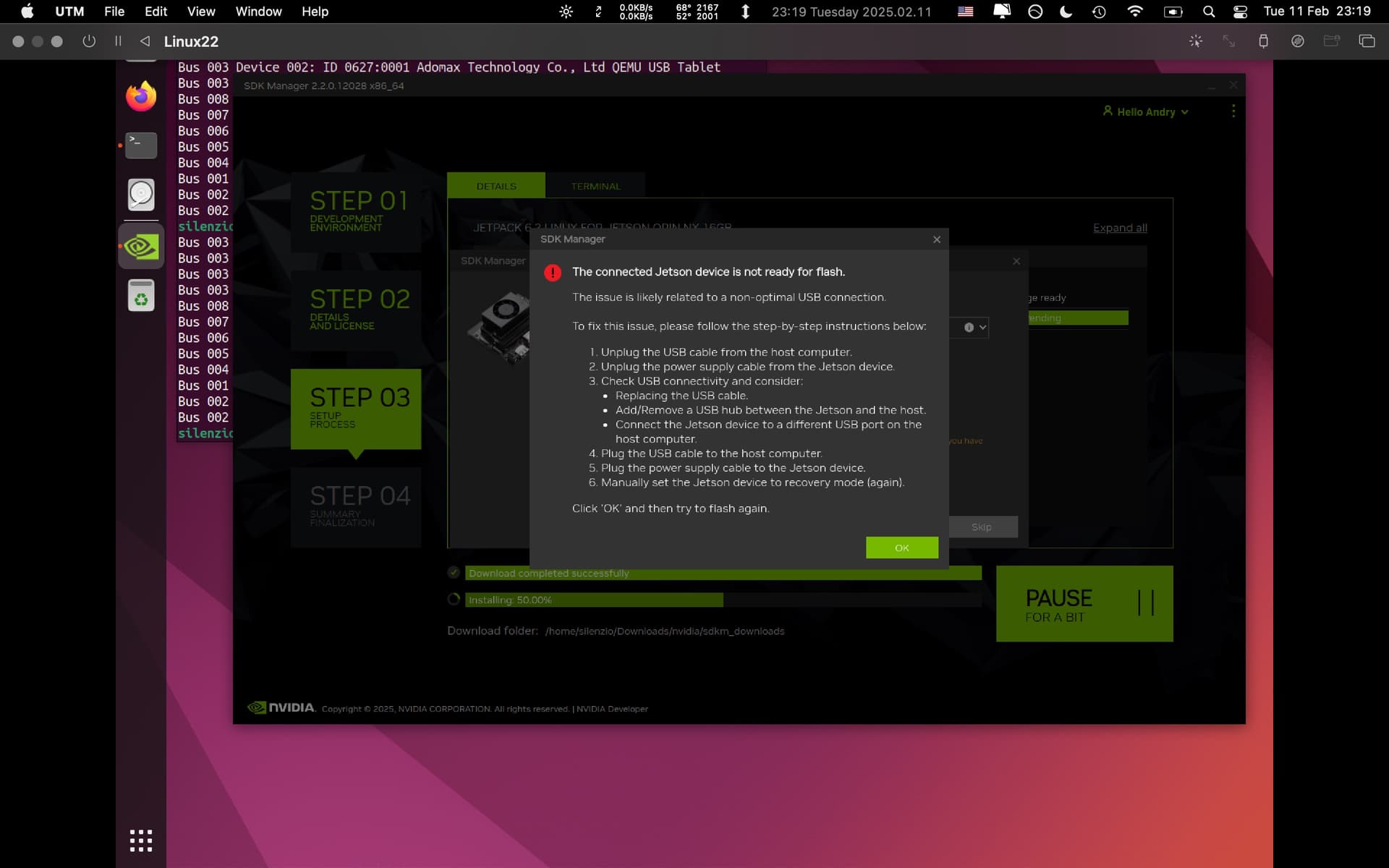This screenshot has height=868, width=1389.
Task: Open the File menu
Action: (x=114, y=12)
